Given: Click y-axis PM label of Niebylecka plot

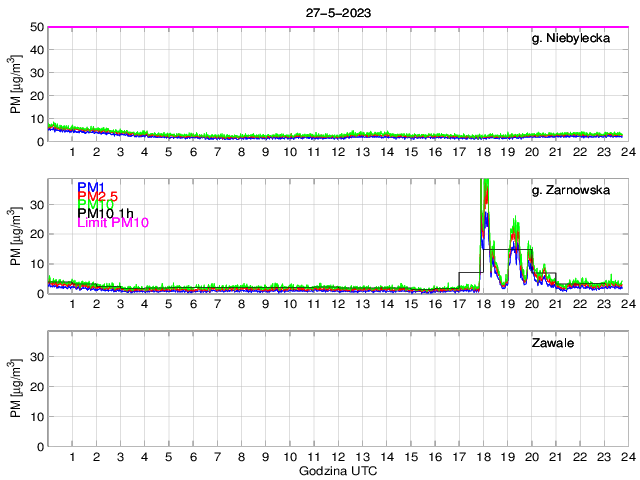Looking at the screenshot, I should 16,84.
